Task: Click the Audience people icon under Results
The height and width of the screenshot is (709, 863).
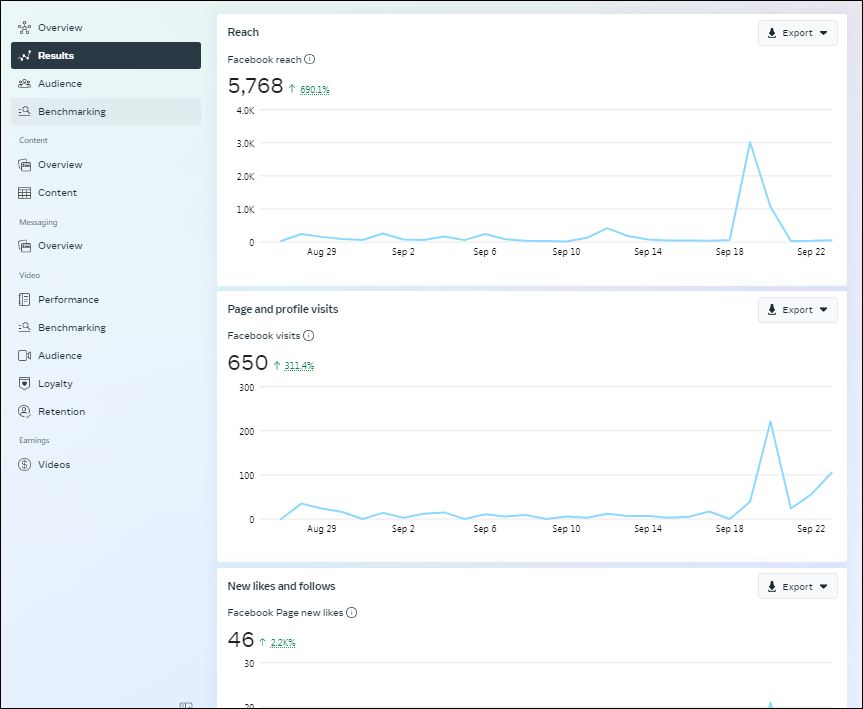Action: coord(24,84)
